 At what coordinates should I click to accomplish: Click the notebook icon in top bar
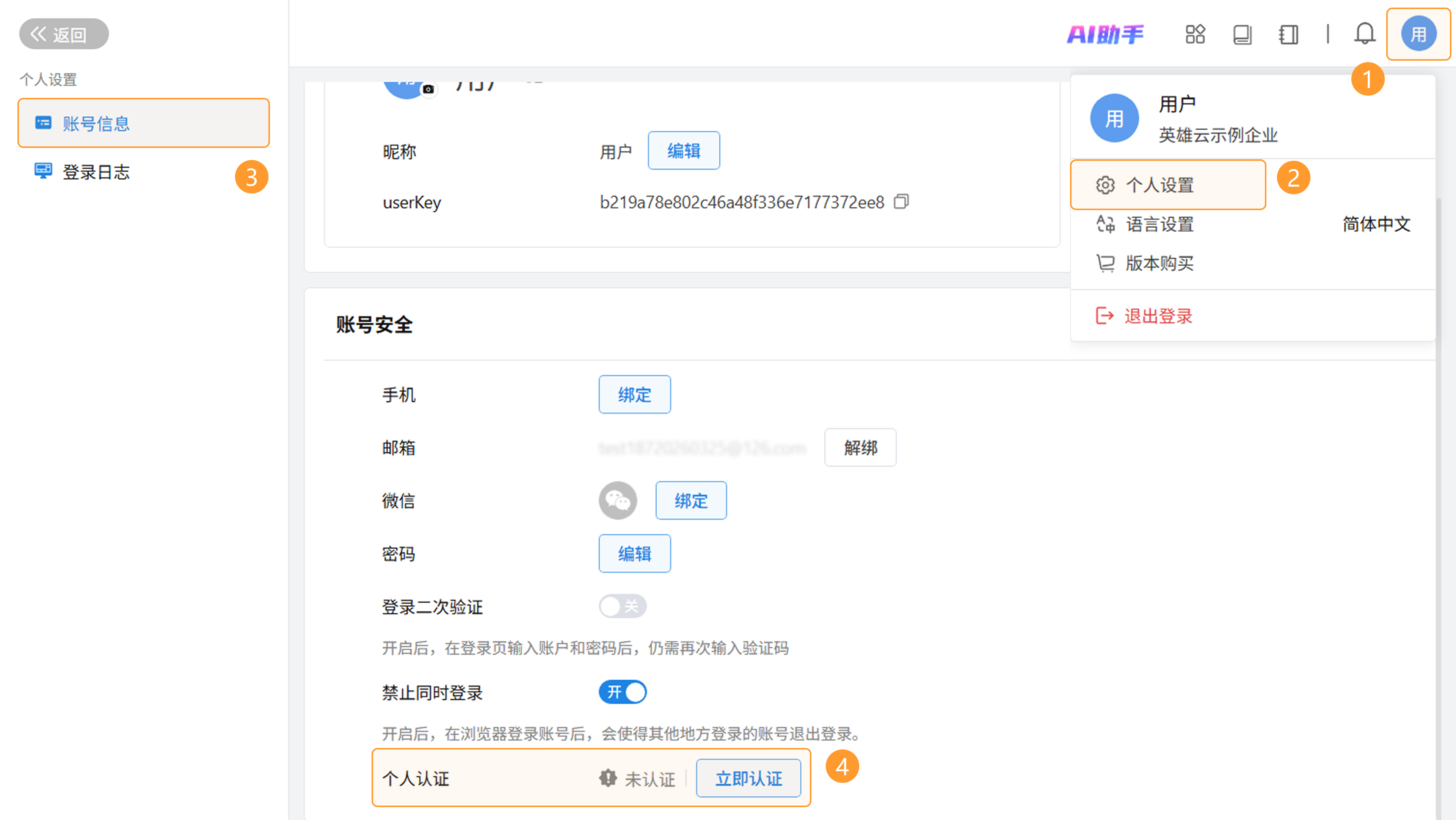coord(1288,35)
